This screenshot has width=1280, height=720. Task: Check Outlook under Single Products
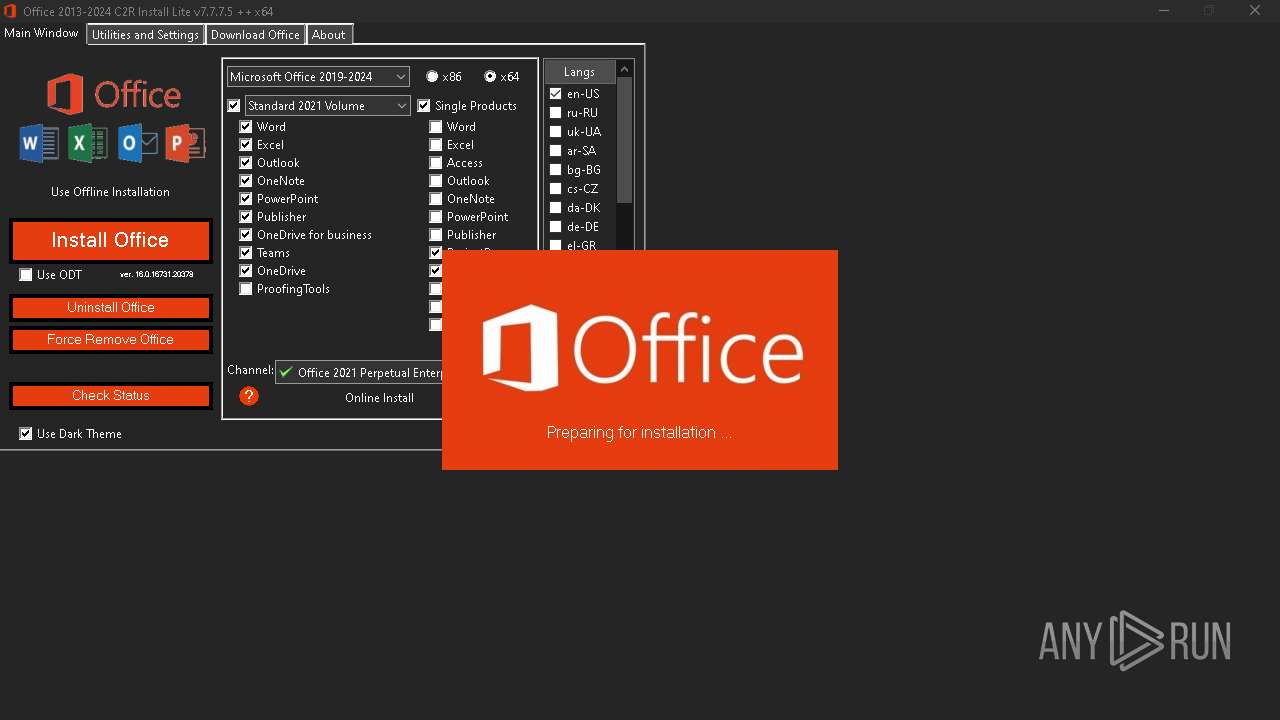[436, 181]
